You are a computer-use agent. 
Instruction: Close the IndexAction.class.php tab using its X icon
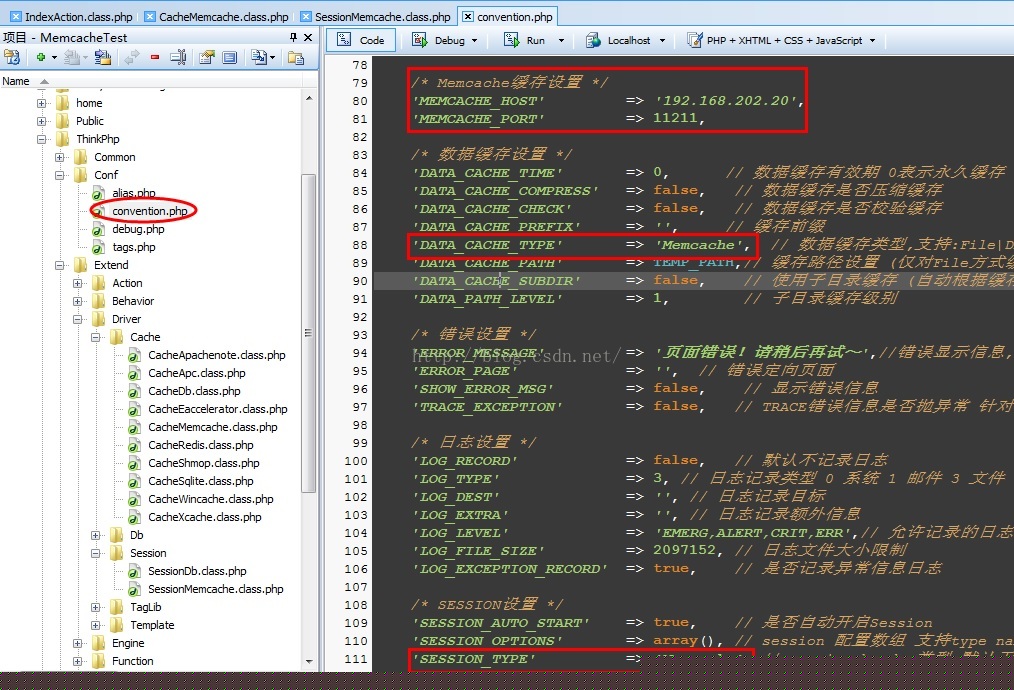[16, 17]
